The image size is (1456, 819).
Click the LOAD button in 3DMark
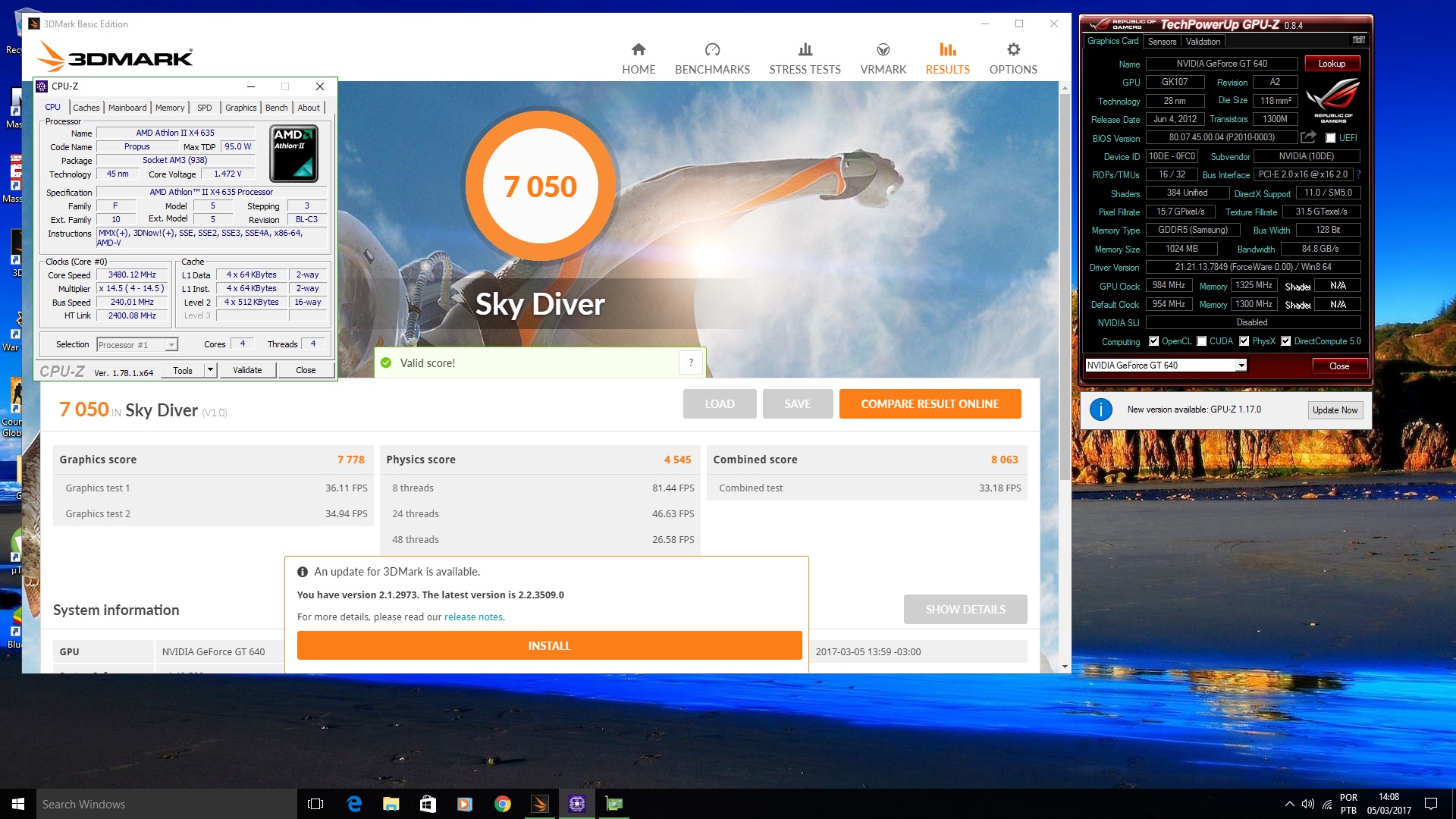click(x=720, y=404)
